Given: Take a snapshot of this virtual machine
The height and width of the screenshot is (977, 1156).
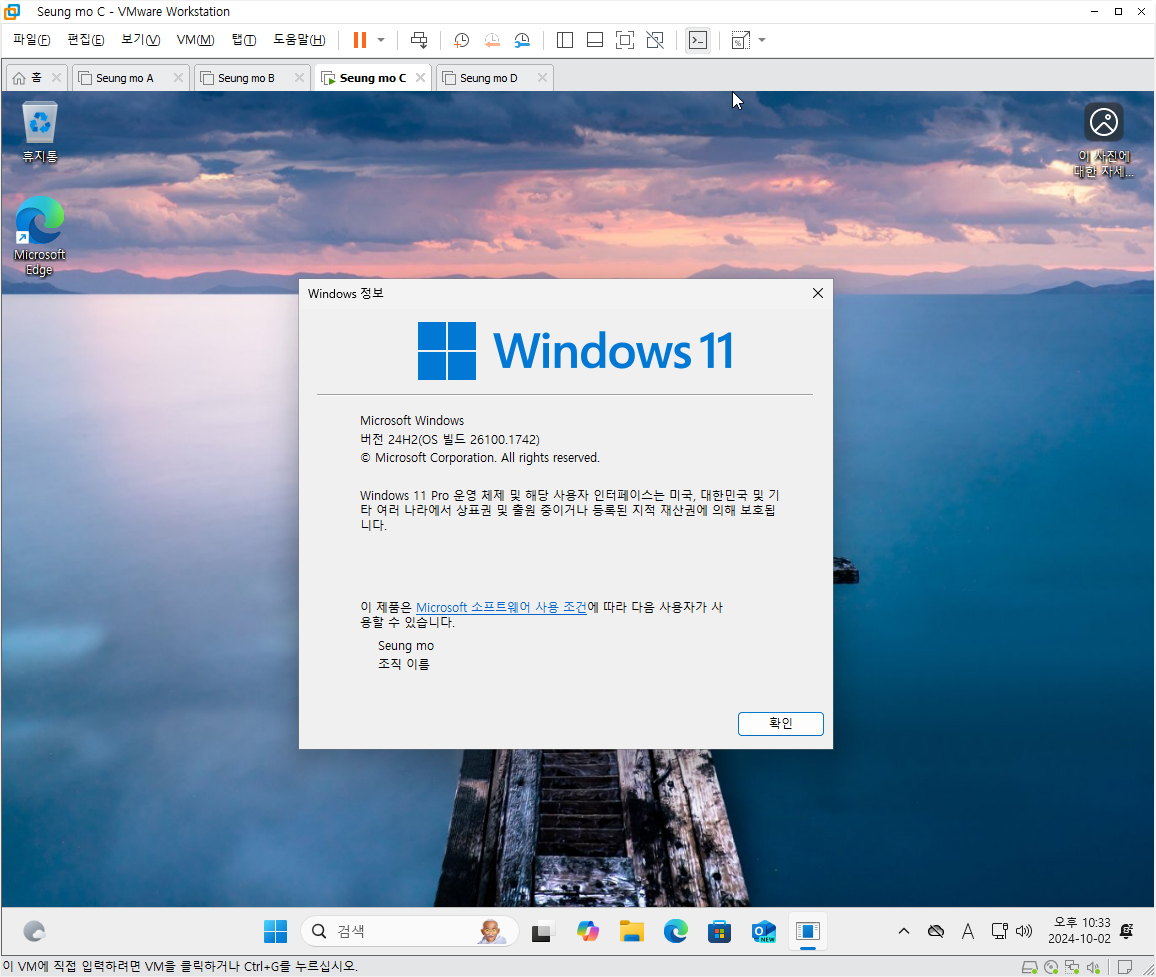Looking at the screenshot, I should 462,40.
